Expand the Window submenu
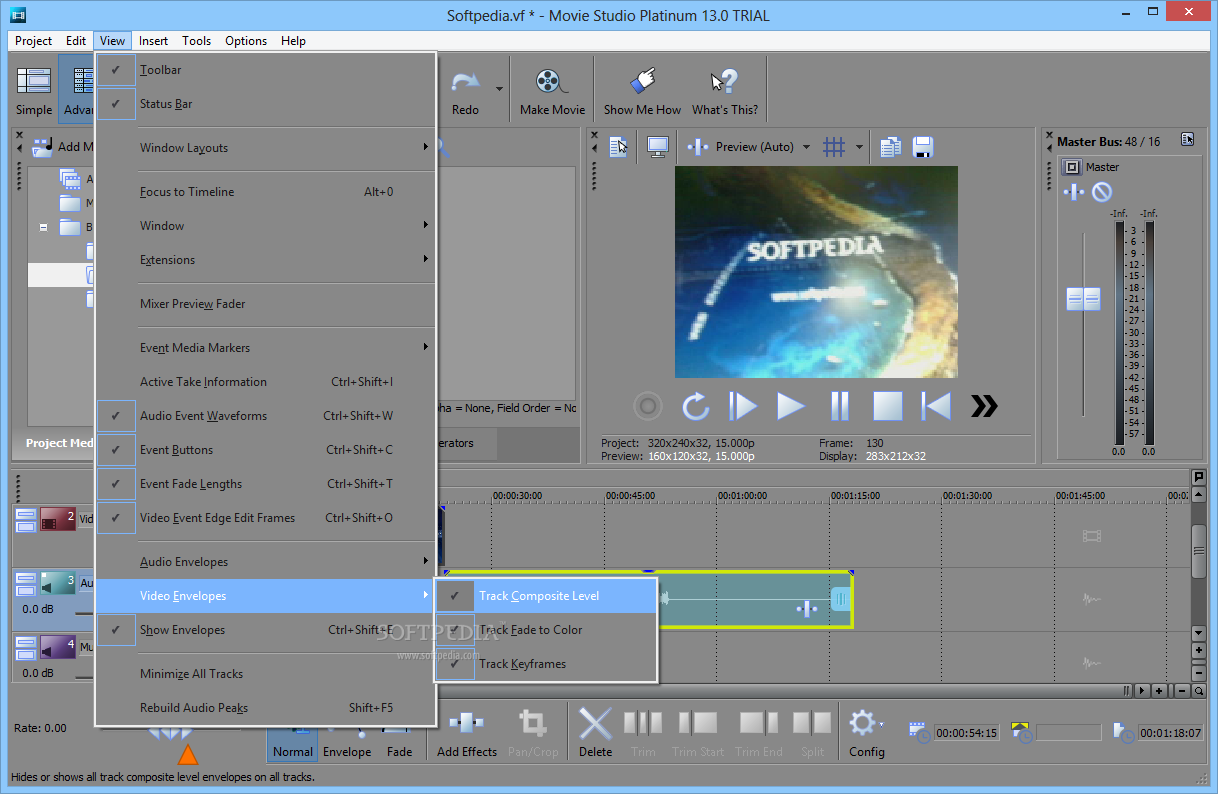The width and height of the screenshot is (1218, 794). 265,226
